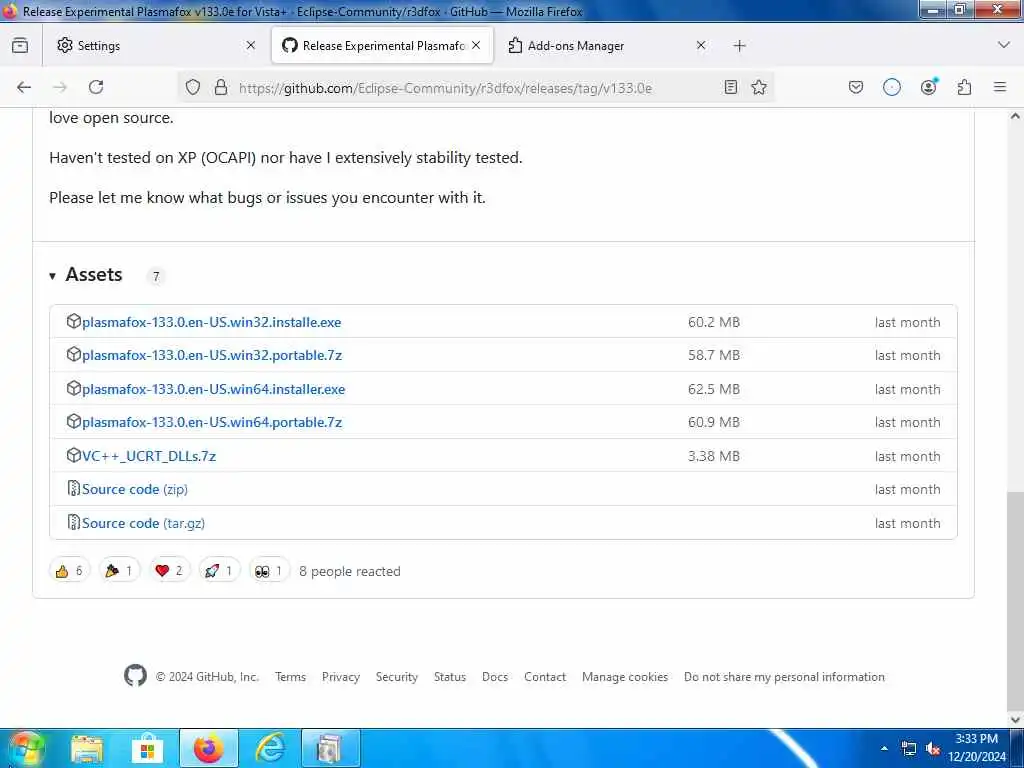1024x768 pixels.
Task: Toggle the eyes reaction
Action: tap(269, 571)
